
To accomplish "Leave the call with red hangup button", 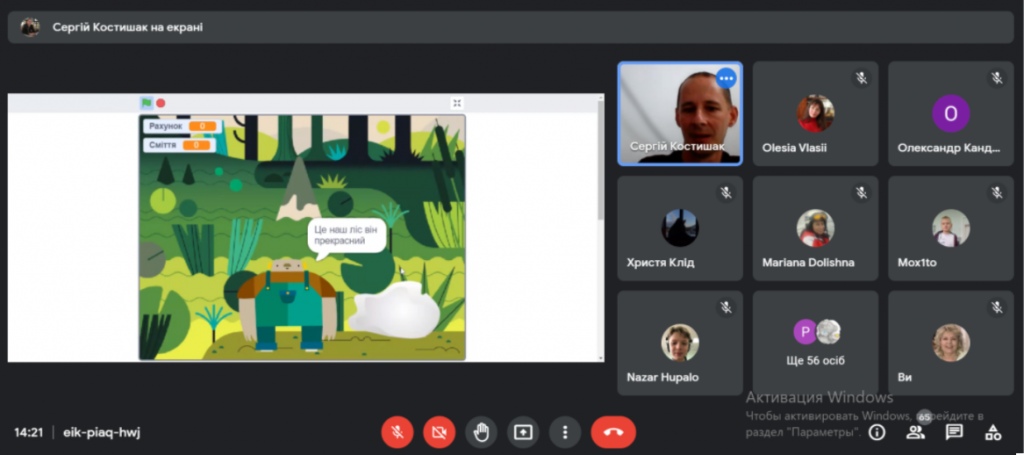I will (x=613, y=432).
